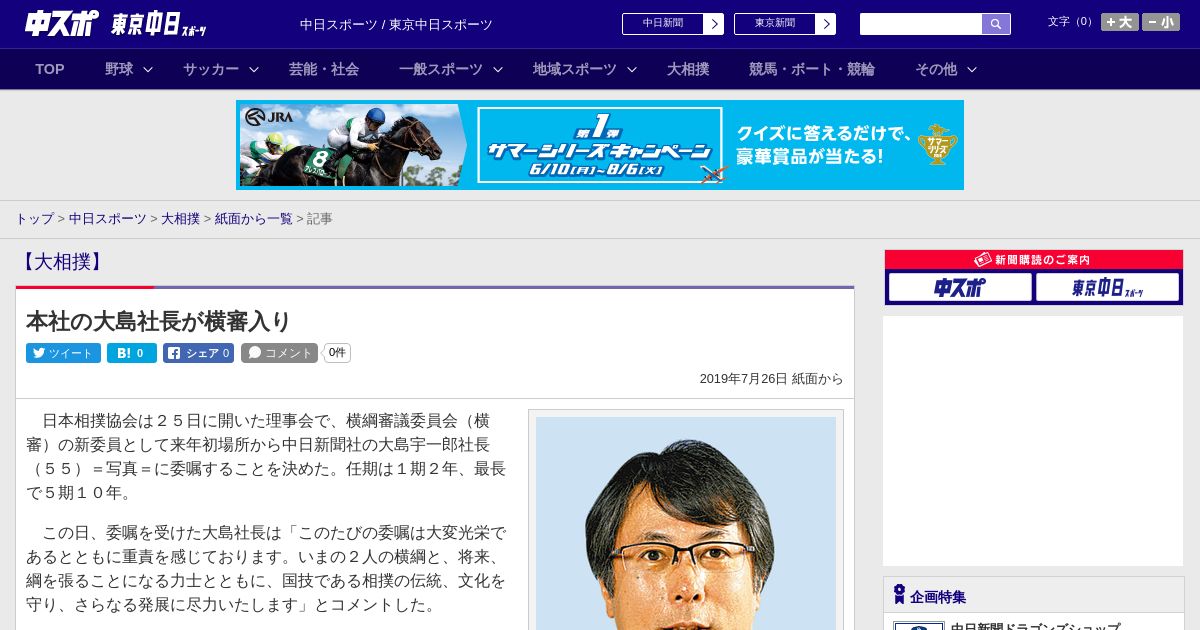Click the article title 本社の大島社長が横審入り
Screen dimensions: 1200x630
(159, 321)
